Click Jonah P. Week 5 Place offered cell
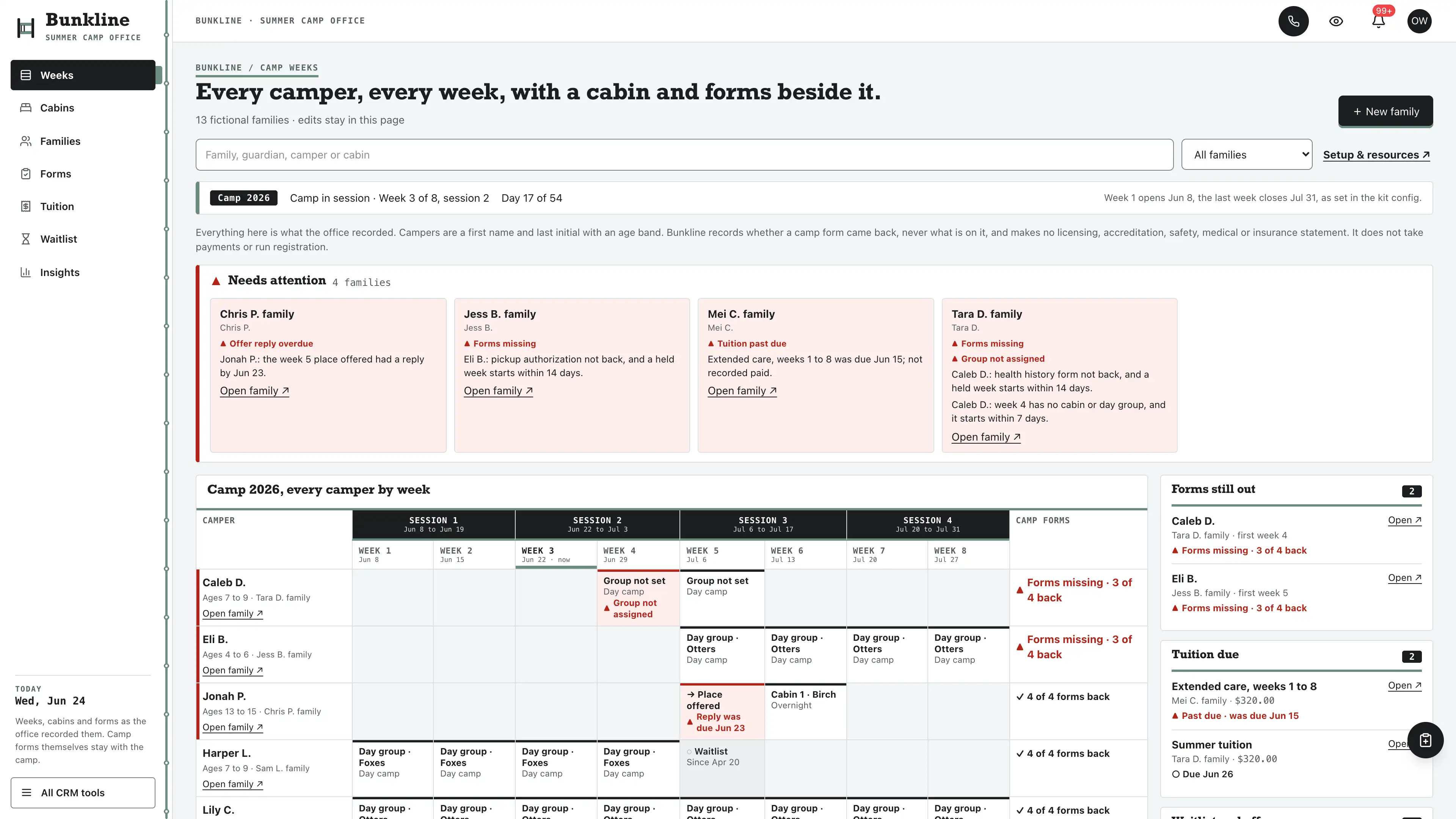The height and width of the screenshot is (819, 1456). (x=722, y=711)
